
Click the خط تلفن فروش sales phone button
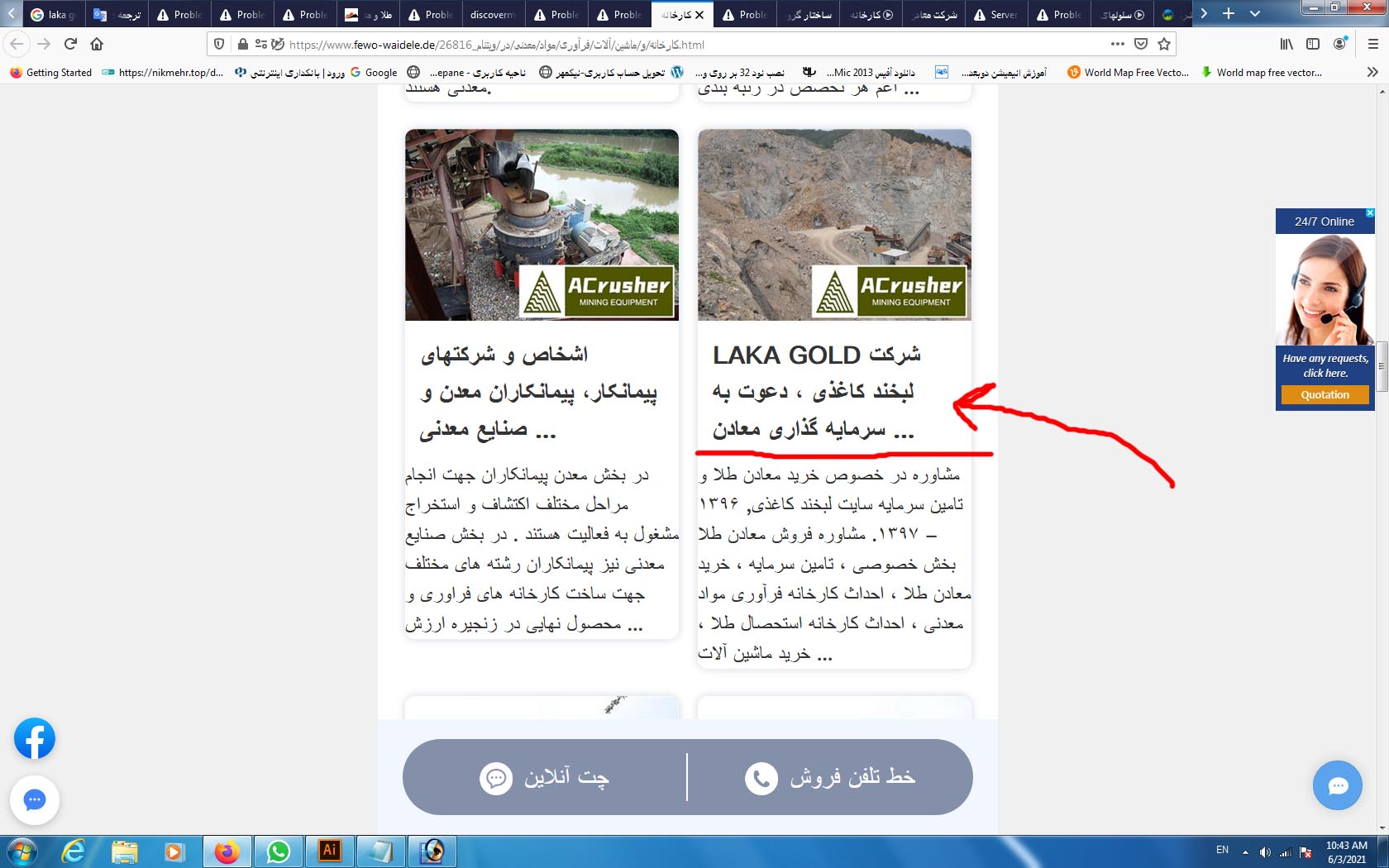(x=831, y=777)
